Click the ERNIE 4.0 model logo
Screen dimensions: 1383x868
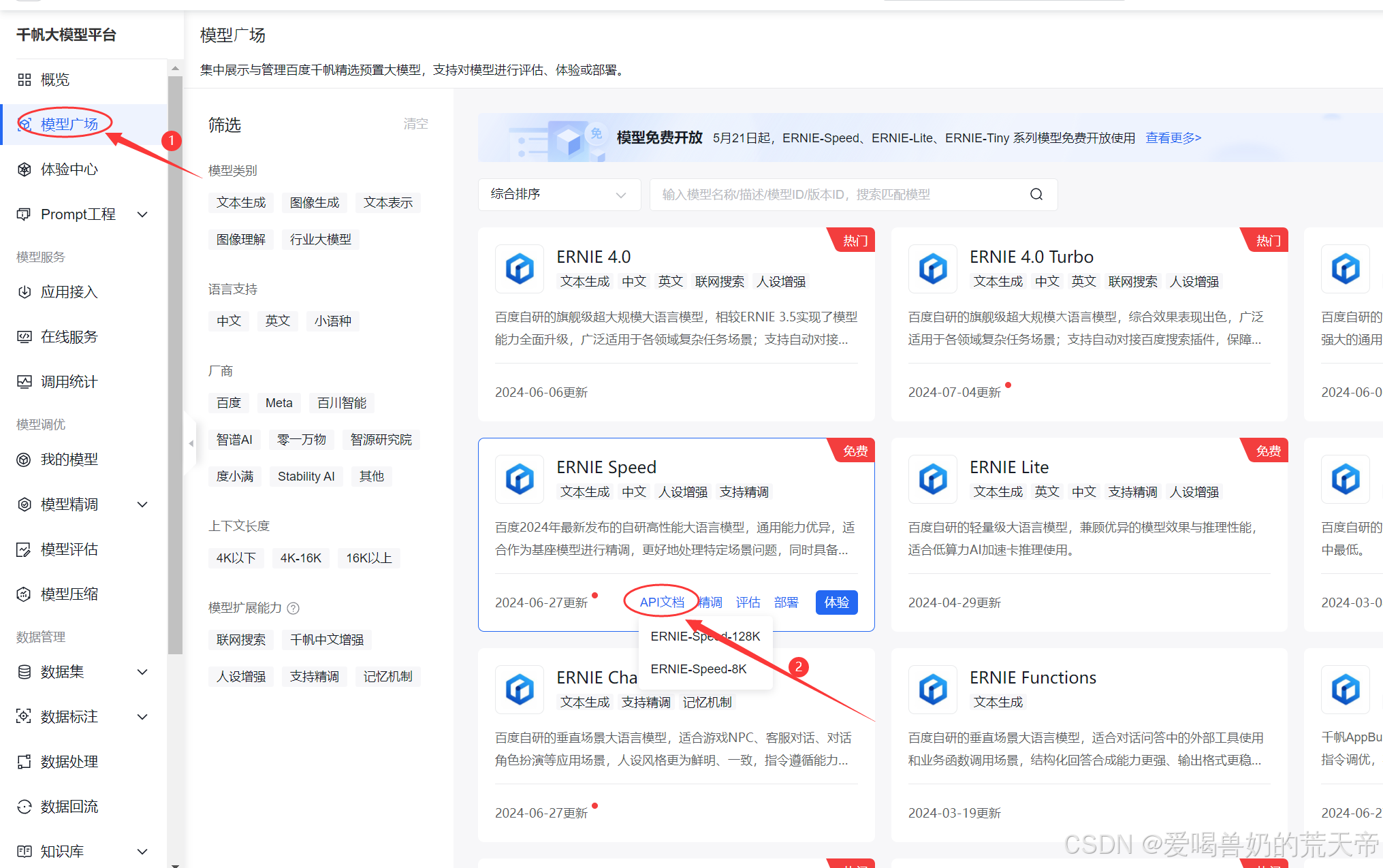520,268
